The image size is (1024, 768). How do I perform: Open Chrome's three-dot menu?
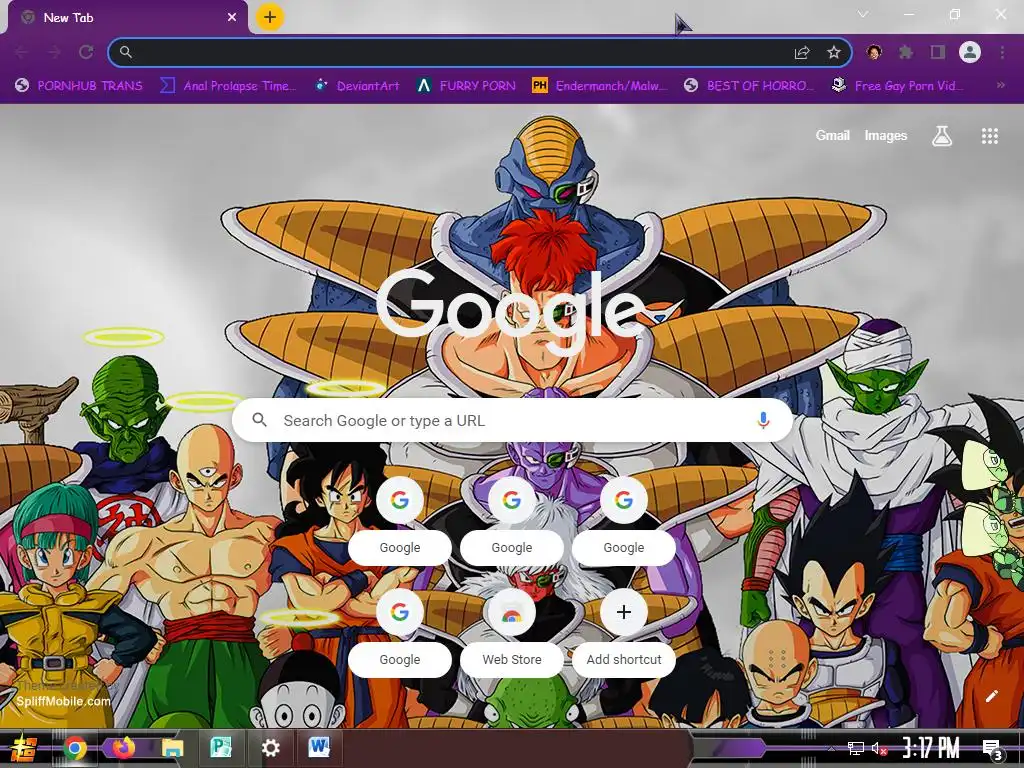tap(1002, 52)
